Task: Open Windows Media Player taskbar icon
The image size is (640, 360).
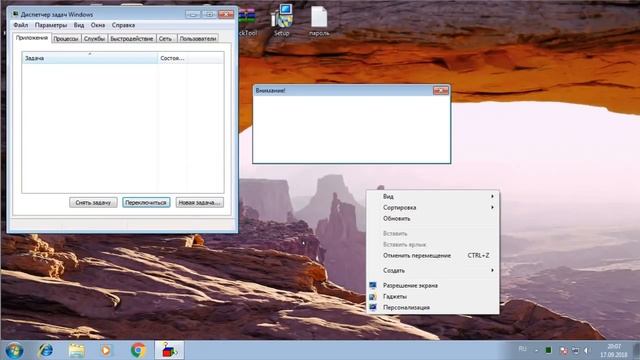Action: tap(106, 350)
